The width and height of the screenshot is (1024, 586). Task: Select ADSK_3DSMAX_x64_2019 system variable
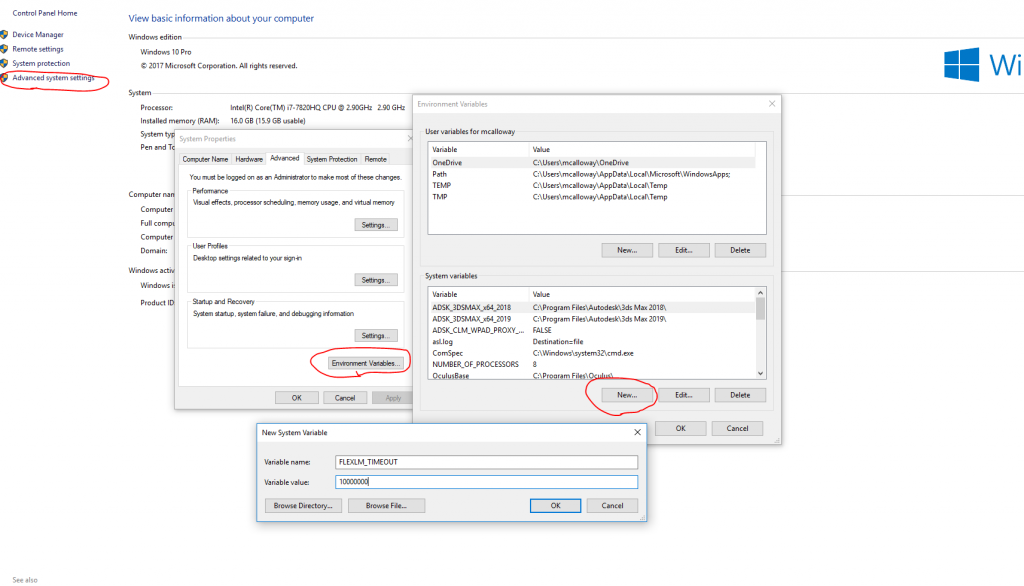[592, 319]
